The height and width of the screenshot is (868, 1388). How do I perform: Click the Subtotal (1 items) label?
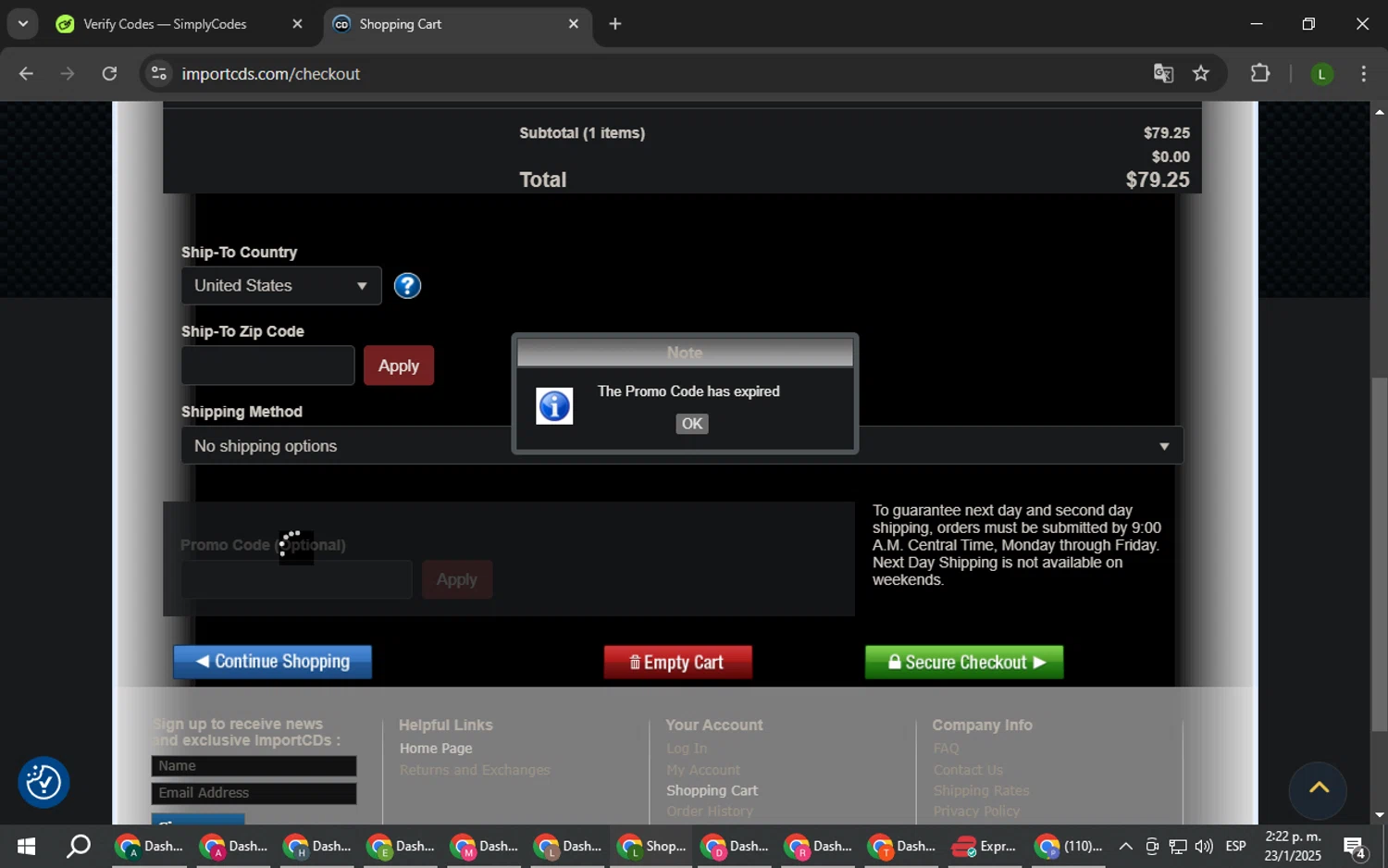(582, 133)
